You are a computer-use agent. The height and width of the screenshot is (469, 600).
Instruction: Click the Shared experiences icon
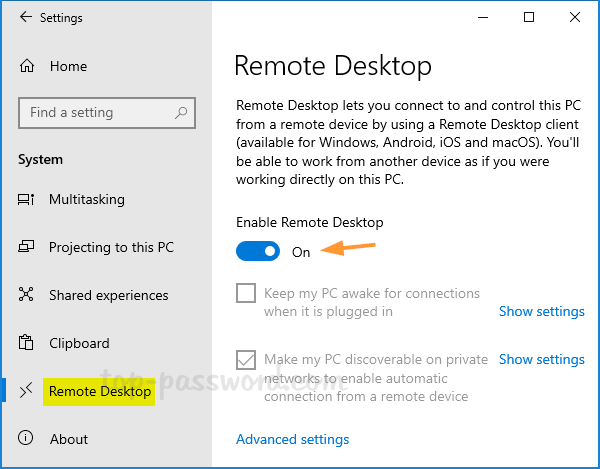pos(27,296)
